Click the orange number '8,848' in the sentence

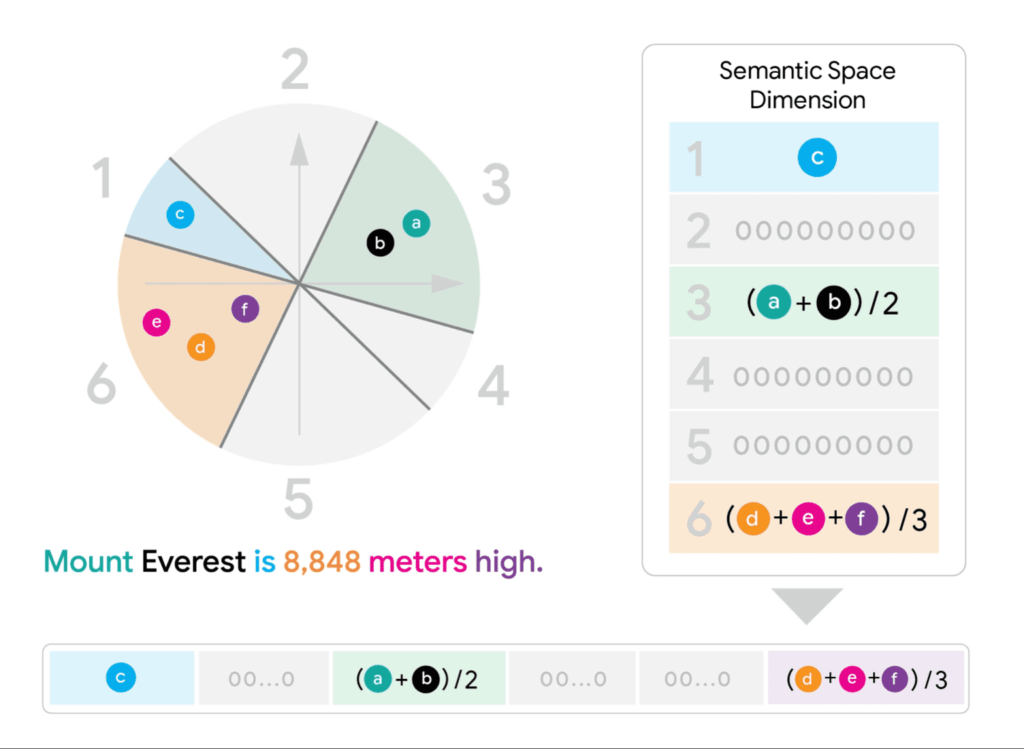[322, 562]
